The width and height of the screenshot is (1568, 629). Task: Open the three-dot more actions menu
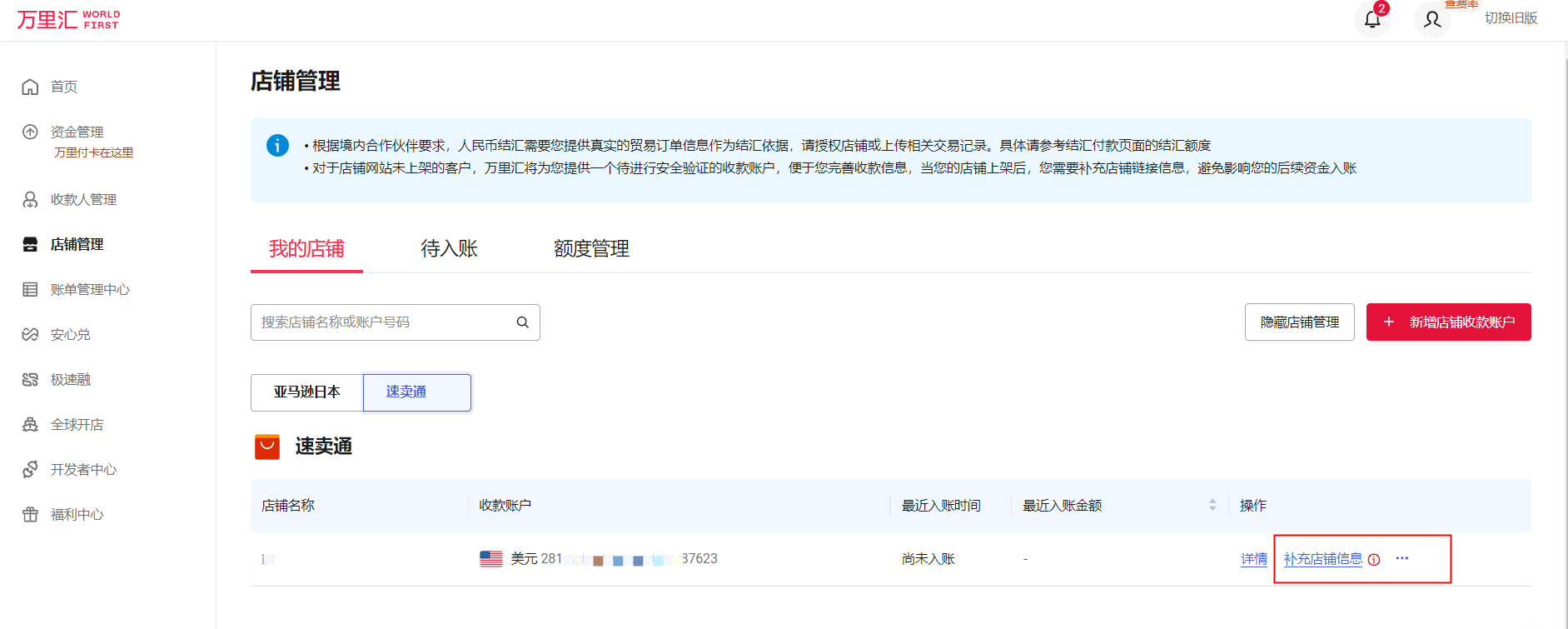click(1402, 558)
